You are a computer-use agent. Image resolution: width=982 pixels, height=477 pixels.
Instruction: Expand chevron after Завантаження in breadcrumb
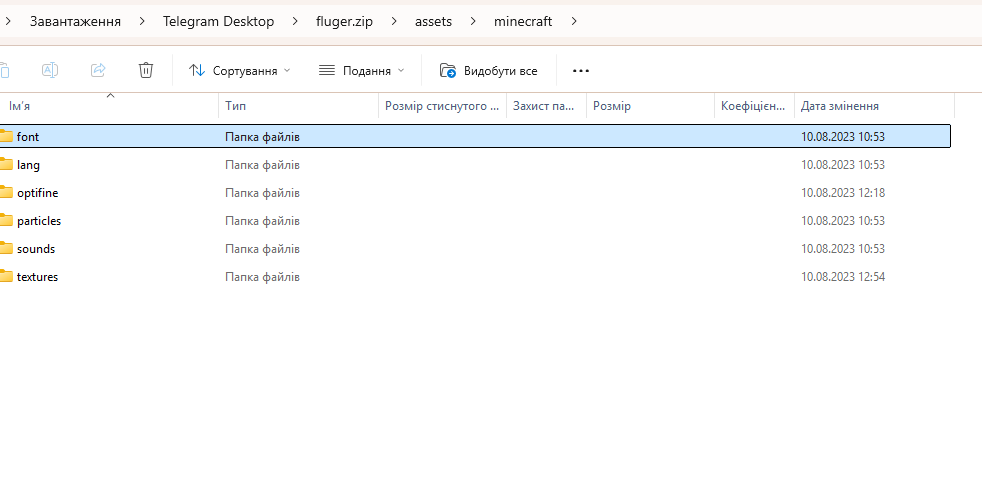click(142, 21)
